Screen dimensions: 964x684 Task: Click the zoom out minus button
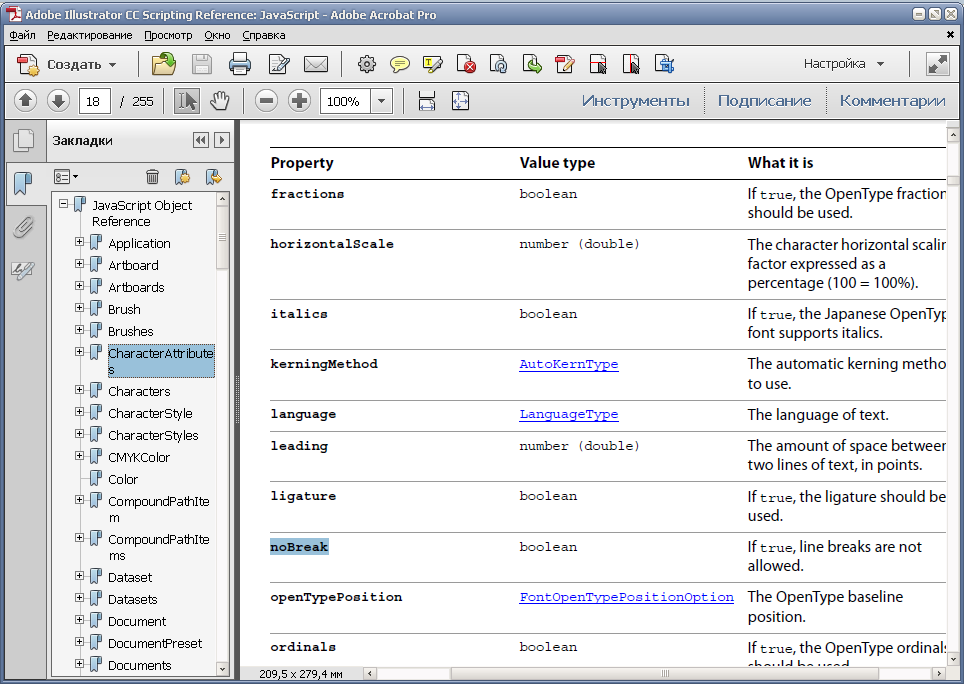(x=266, y=101)
